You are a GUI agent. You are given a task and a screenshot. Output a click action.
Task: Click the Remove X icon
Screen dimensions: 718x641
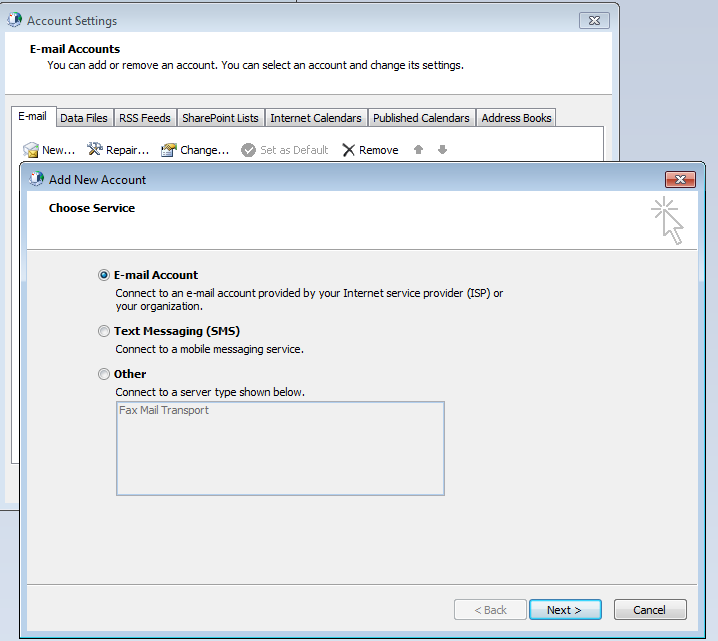tap(348, 150)
